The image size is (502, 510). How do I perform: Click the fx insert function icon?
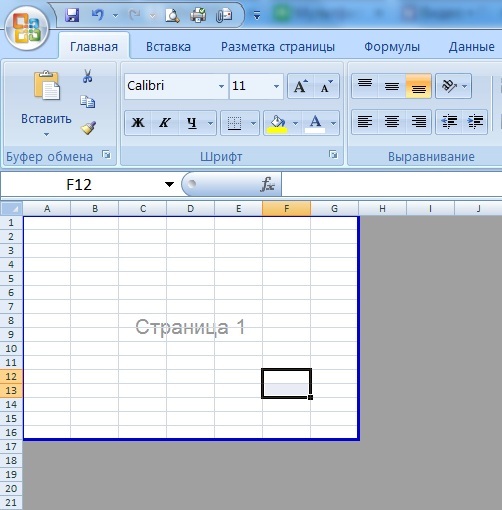tap(267, 184)
